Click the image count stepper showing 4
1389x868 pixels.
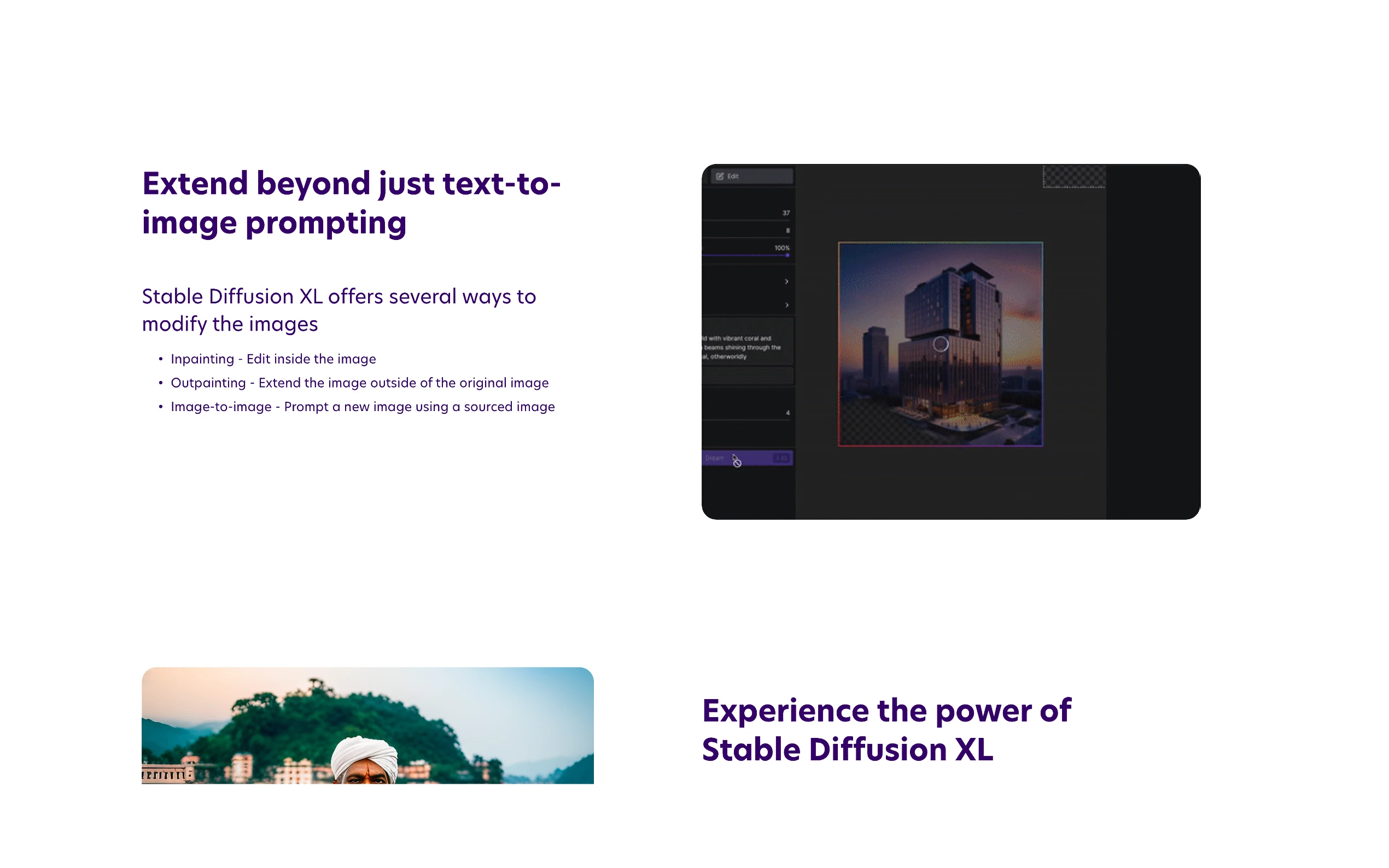click(787, 413)
